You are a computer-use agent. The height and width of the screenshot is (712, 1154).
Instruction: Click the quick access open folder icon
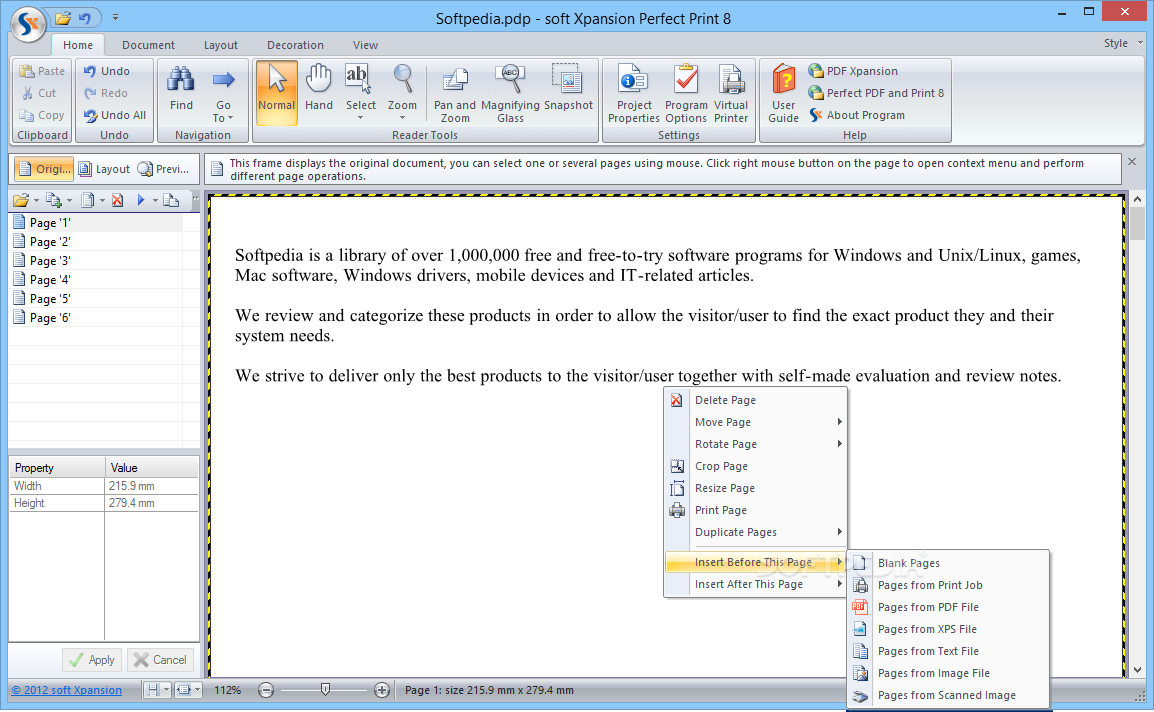coord(63,18)
